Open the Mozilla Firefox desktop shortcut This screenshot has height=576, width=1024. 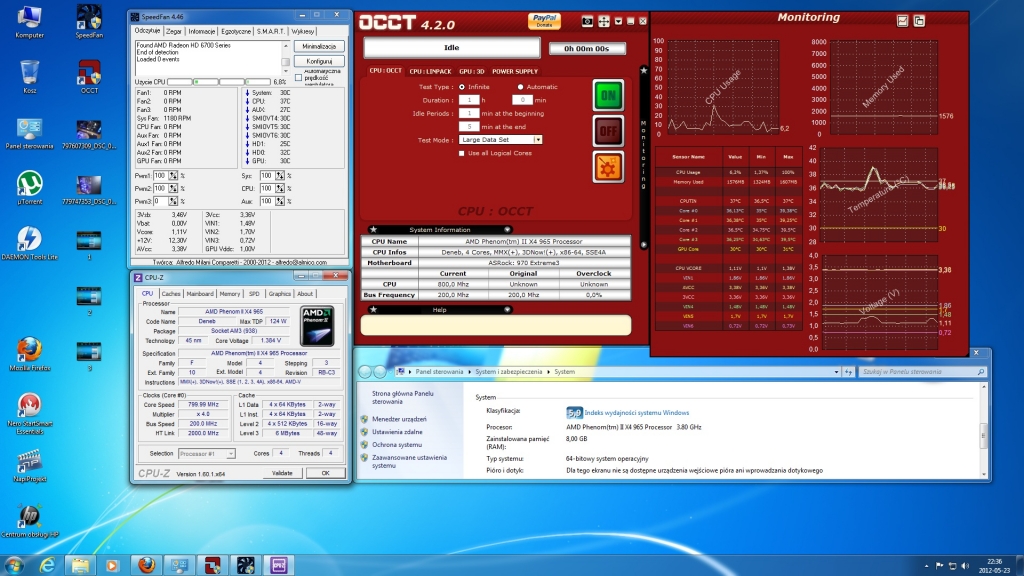pyautogui.click(x=30, y=350)
